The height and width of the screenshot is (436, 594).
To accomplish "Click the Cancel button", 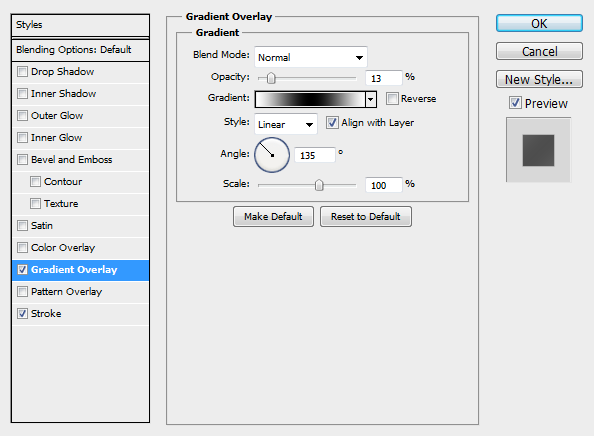I will pos(539,51).
